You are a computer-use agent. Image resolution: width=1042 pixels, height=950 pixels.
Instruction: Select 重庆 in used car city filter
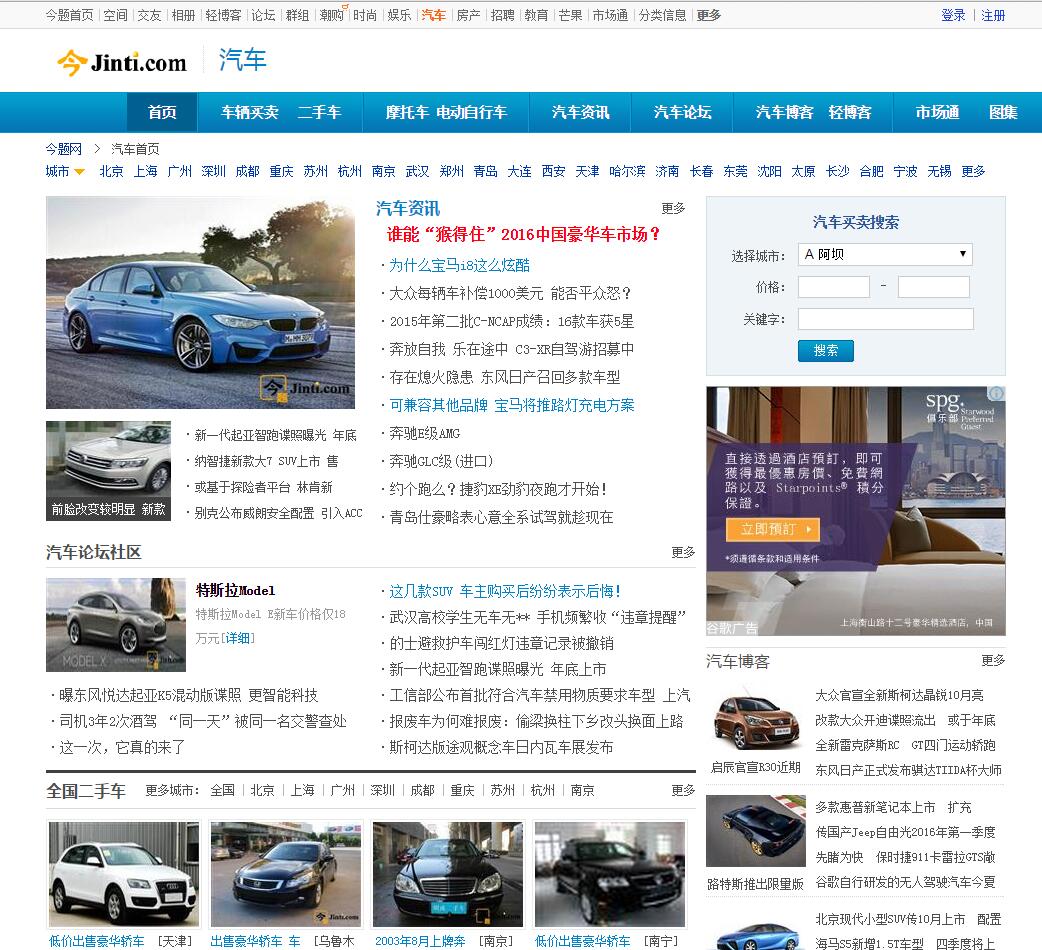point(462,790)
